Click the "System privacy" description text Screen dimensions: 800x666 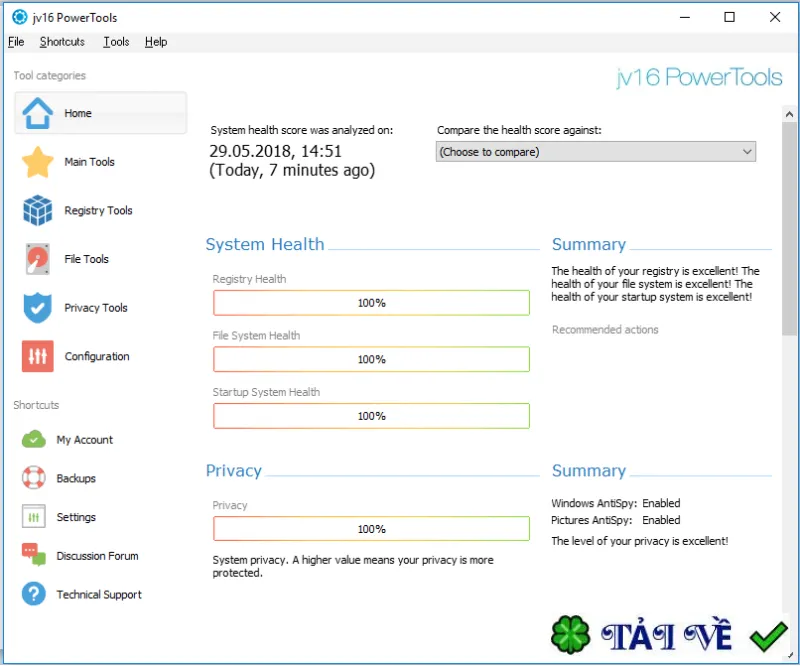coord(353,566)
